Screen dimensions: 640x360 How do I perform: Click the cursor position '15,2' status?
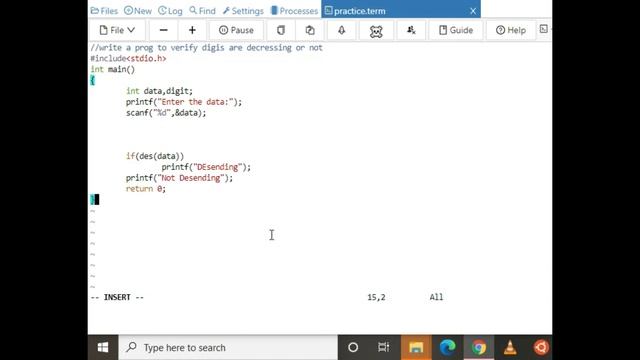(x=376, y=297)
